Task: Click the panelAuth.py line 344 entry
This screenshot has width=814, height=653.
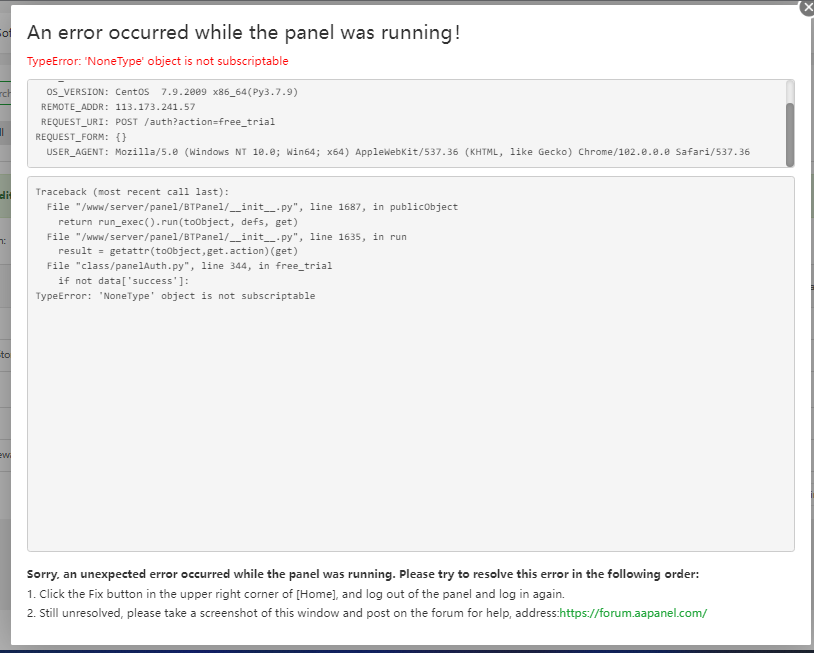Action: tap(189, 266)
